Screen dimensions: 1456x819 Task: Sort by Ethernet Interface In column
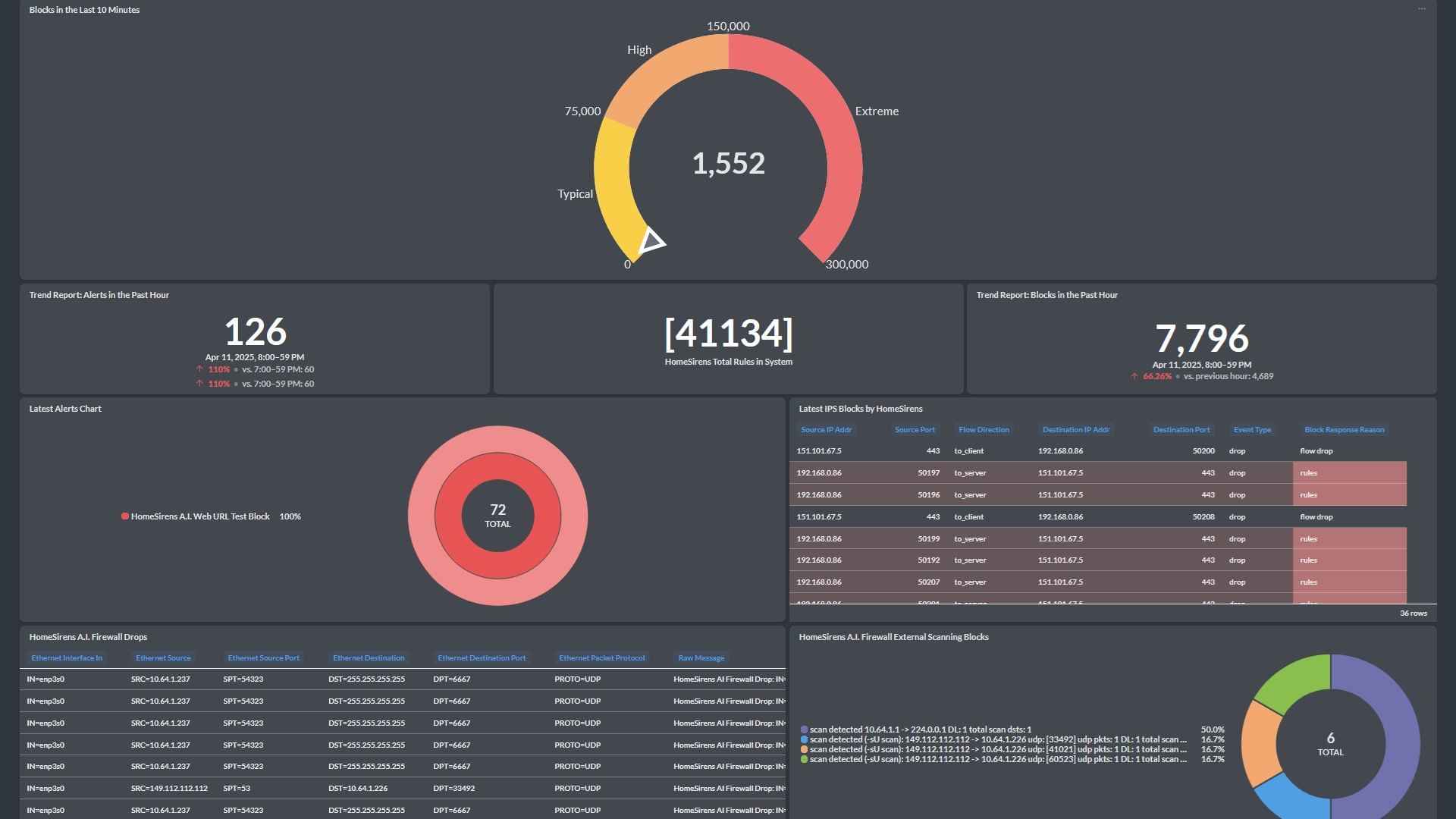[x=67, y=658]
